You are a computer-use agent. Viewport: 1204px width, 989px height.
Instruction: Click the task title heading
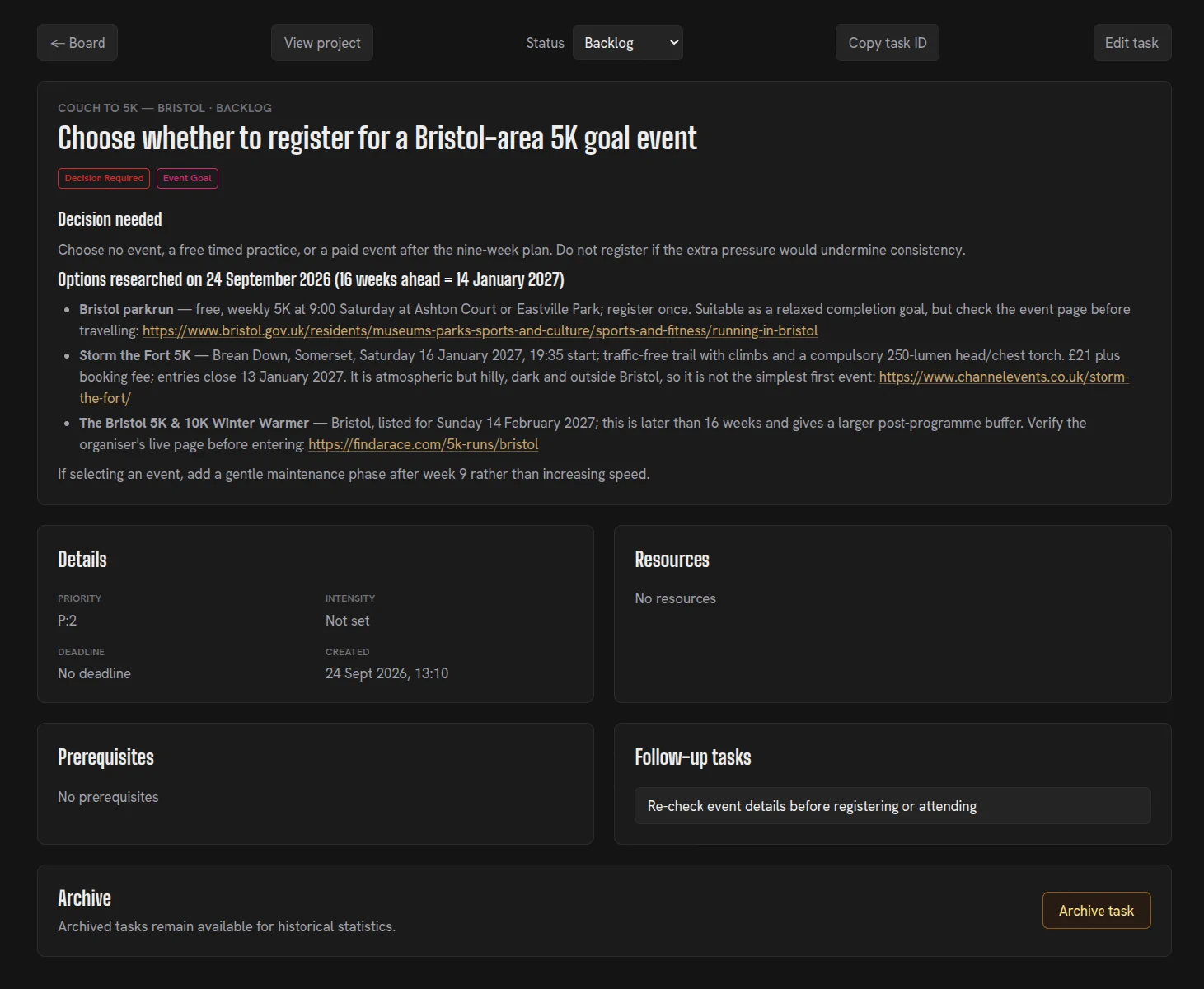(377, 138)
